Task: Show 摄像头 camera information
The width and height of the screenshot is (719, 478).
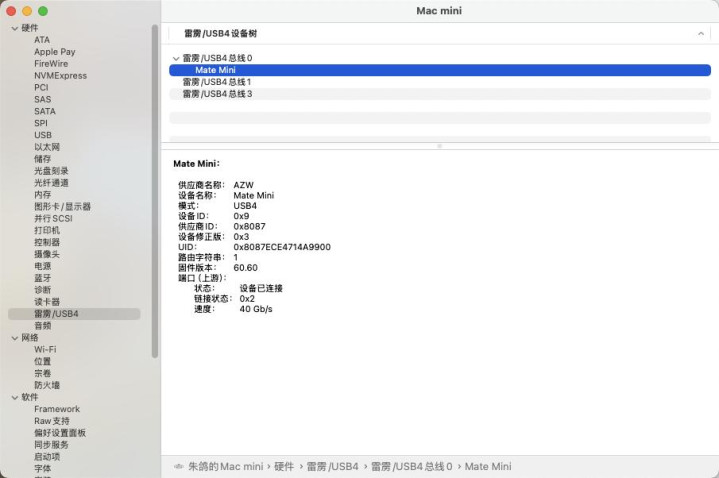Action: (47, 255)
